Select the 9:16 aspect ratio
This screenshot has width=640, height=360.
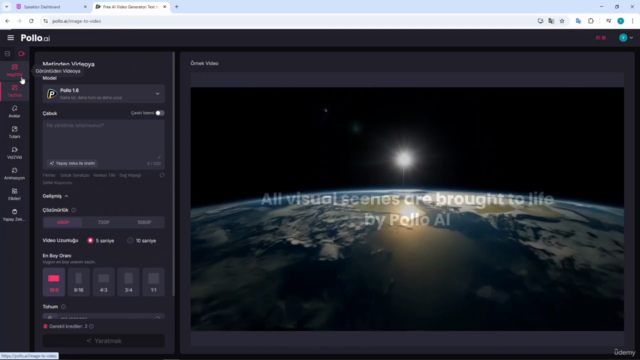pyautogui.click(x=79, y=282)
